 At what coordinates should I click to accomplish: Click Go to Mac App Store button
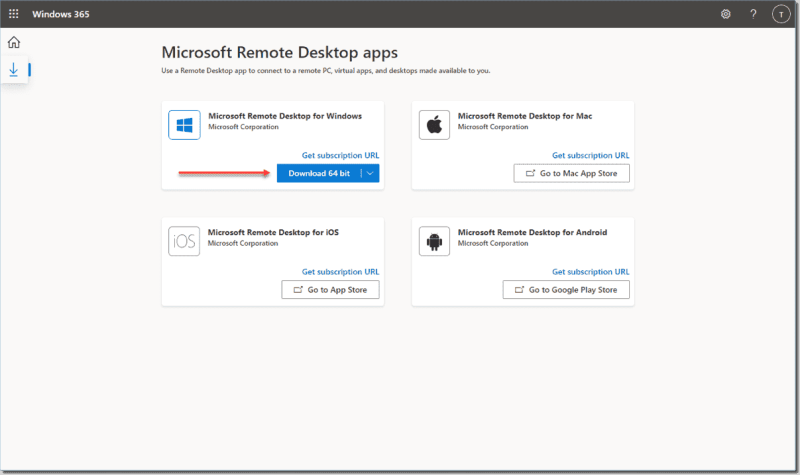tap(571, 173)
